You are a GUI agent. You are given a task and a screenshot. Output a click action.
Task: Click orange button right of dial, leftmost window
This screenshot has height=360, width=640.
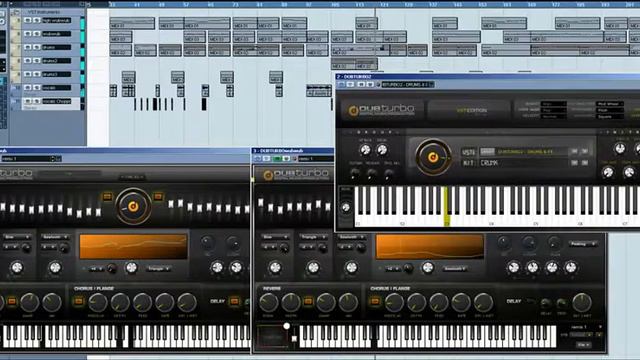click(x=158, y=197)
